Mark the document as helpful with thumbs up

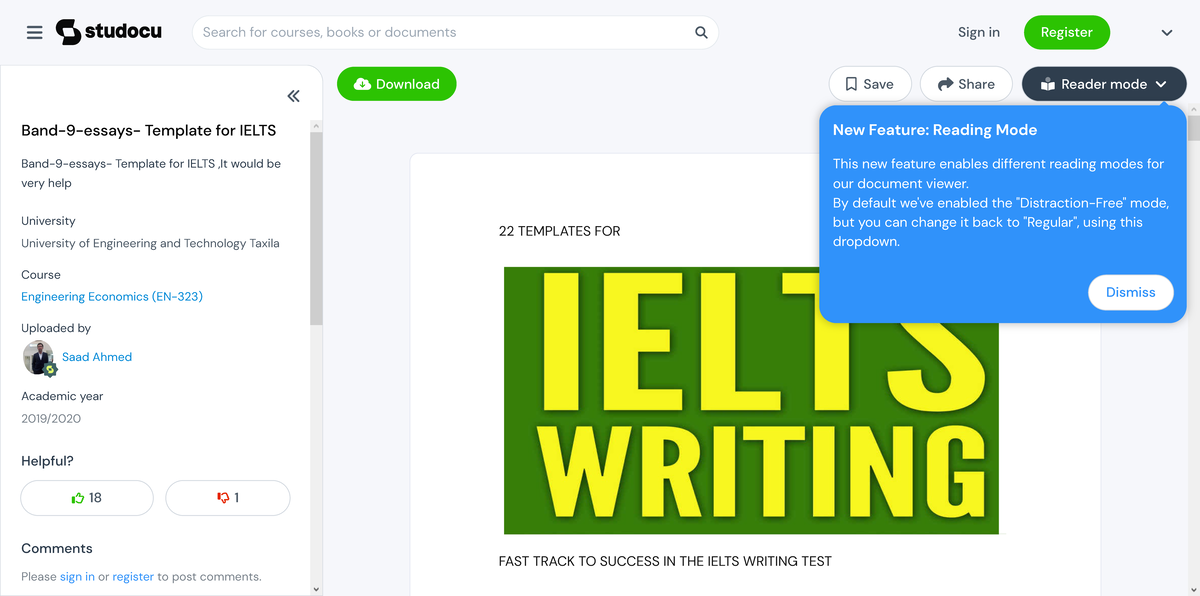tap(86, 497)
